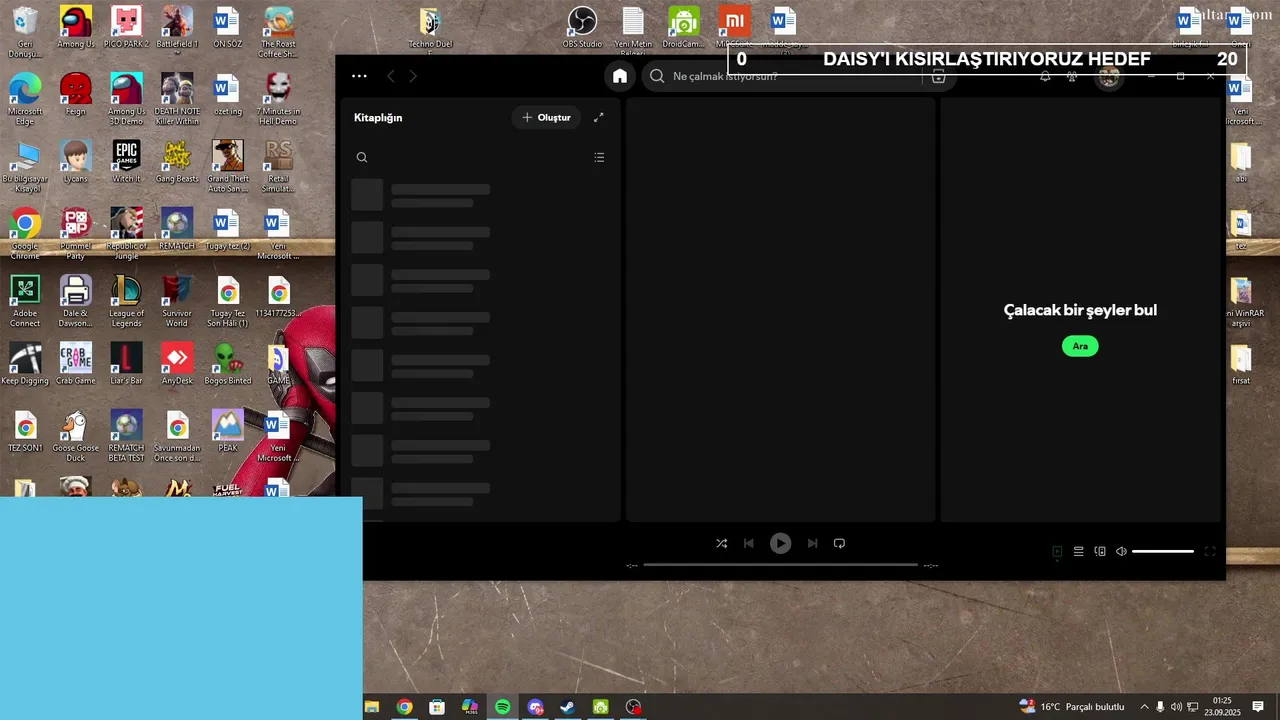Open the library sort and view list icon

click(599, 157)
